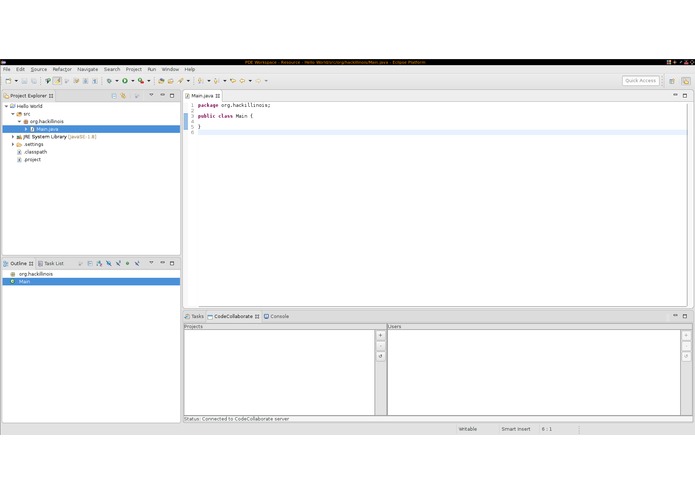The height and width of the screenshot is (494, 695).
Task: Open the Refactor menu
Action: (x=62, y=70)
